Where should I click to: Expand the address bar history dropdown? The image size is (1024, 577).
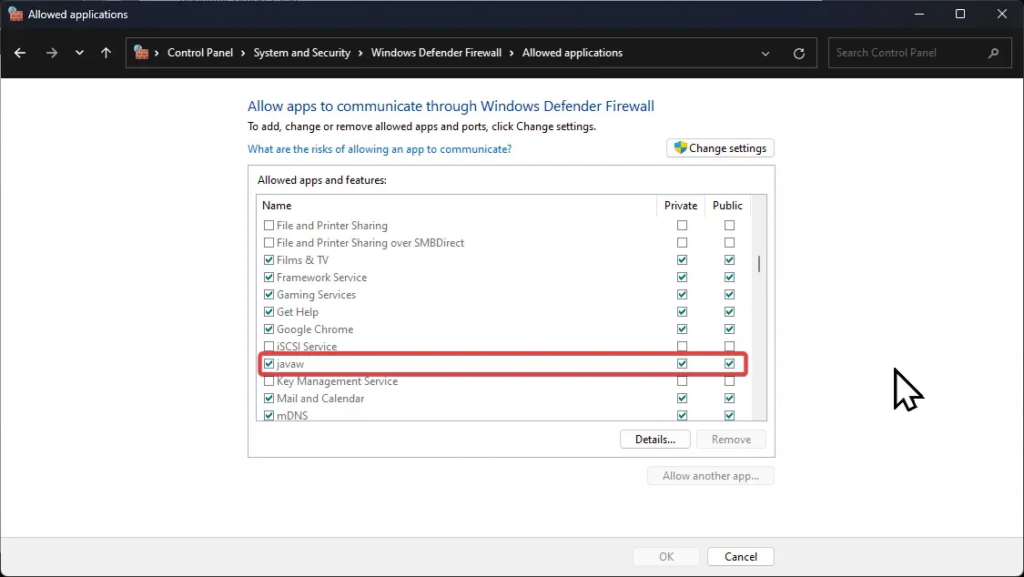pos(765,54)
